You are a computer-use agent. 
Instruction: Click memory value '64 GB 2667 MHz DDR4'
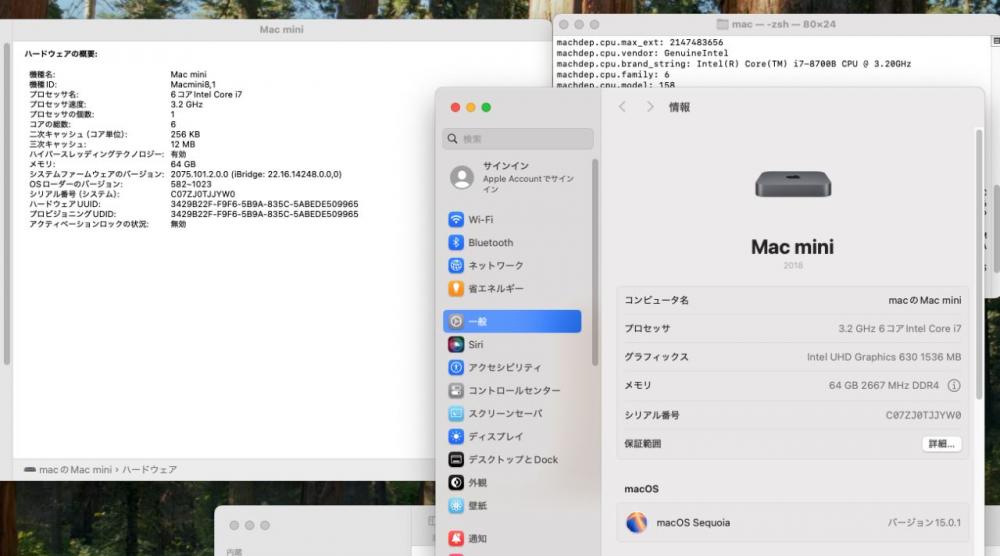(883, 385)
